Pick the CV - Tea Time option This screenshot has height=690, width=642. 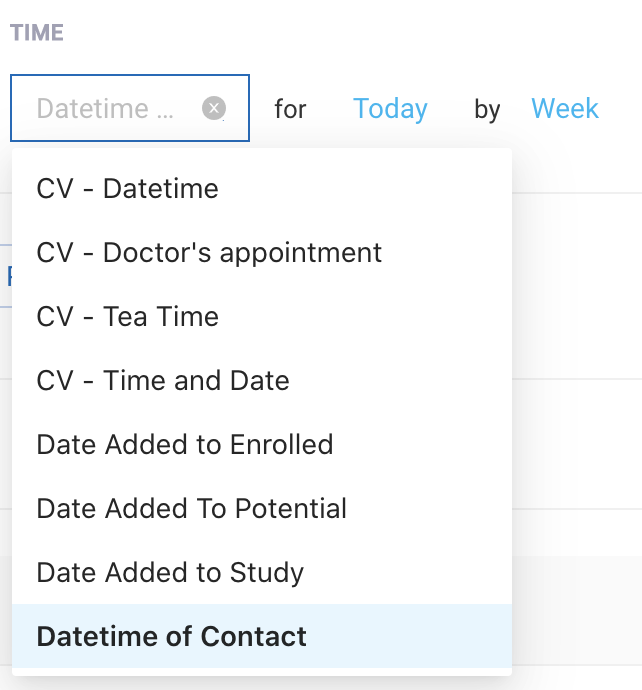point(127,316)
